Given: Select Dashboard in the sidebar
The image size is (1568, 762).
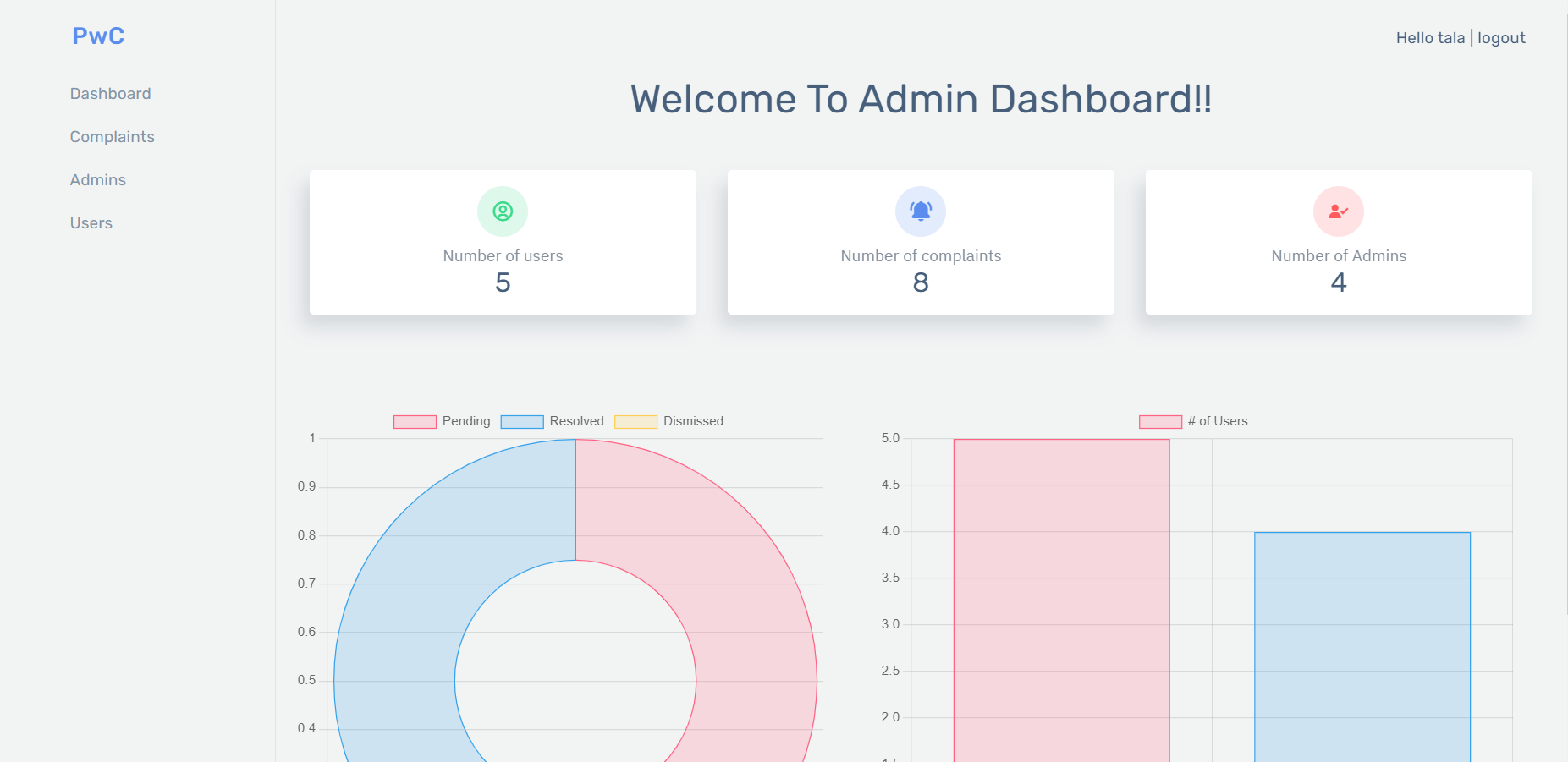Looking at the screenshot, I should 110,93.
